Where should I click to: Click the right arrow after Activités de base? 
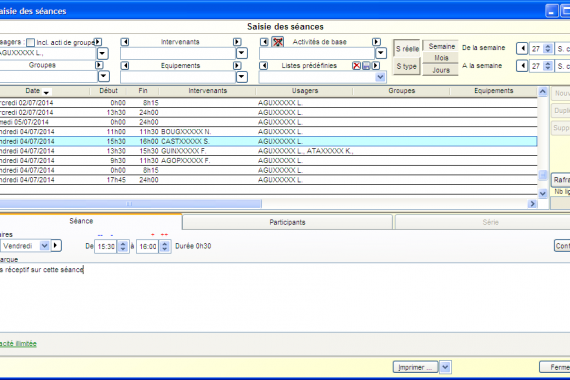(x=376, y=42)
